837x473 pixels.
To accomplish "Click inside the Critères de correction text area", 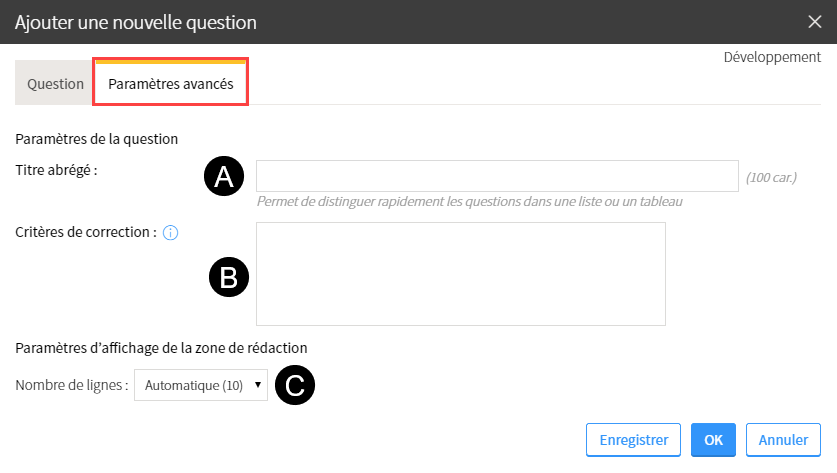I will point(461,274).
